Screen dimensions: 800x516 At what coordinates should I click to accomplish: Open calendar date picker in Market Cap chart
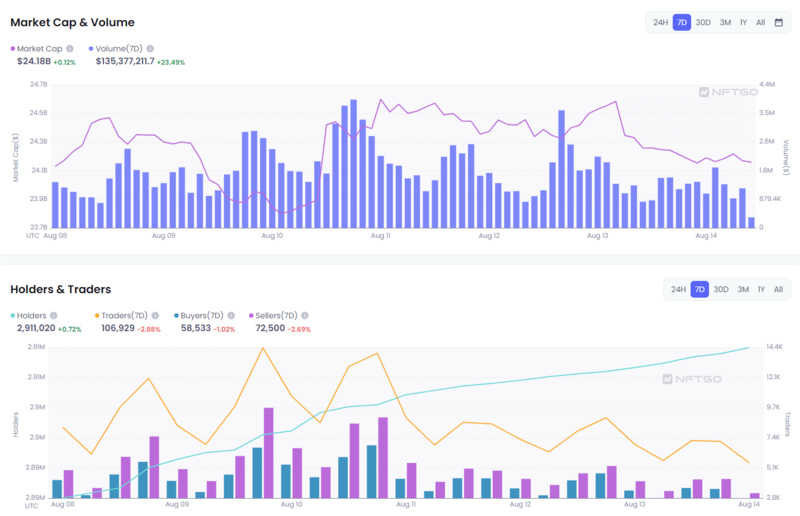778,22
